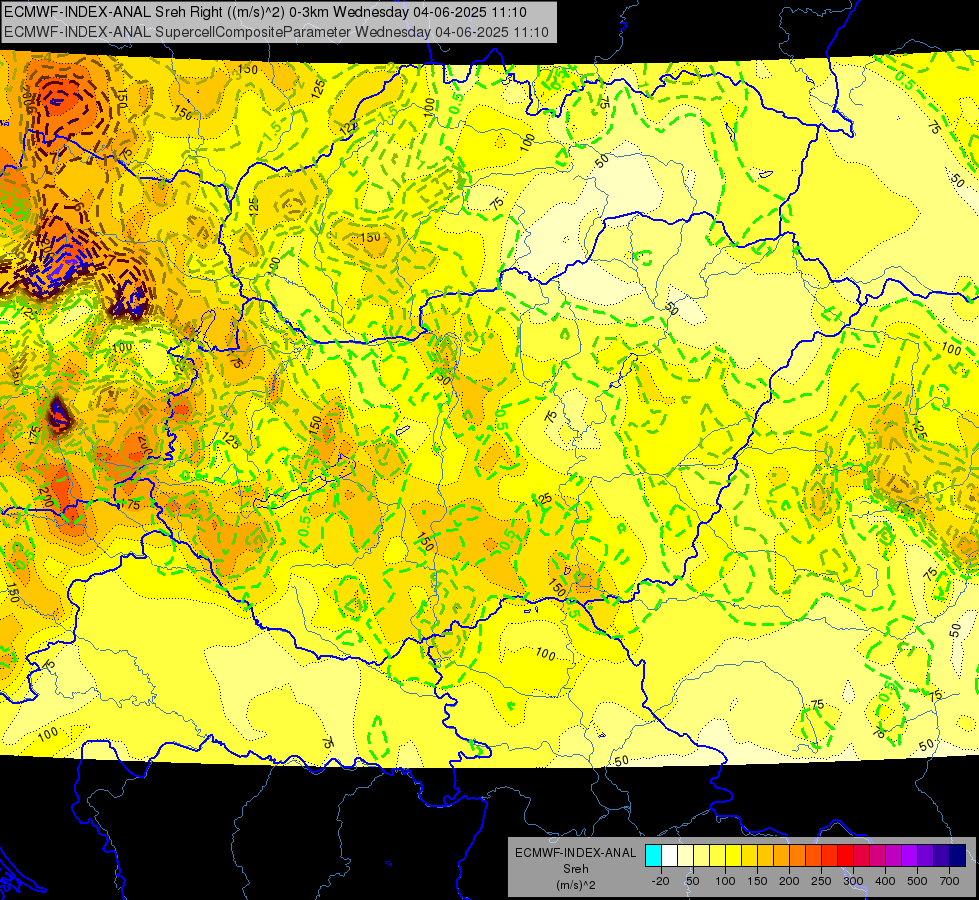Viewport: 979px width, 900px height.
Task: Click the Sreh label in the legend box
Action: 576,869
